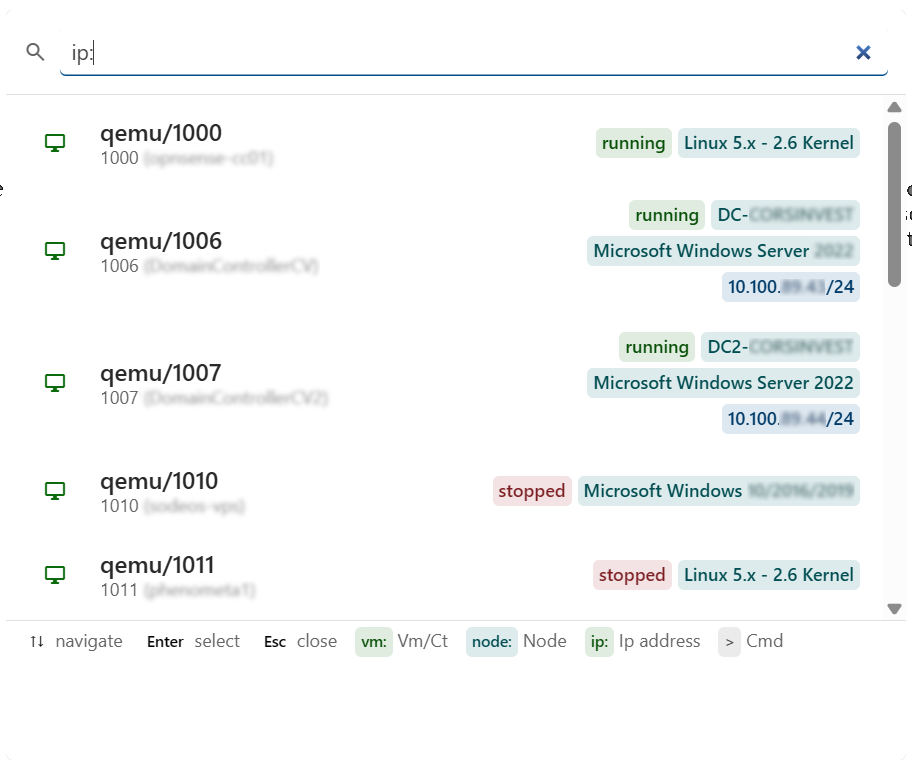Click the 1007 ID subtitle text

tap(119, 398)
